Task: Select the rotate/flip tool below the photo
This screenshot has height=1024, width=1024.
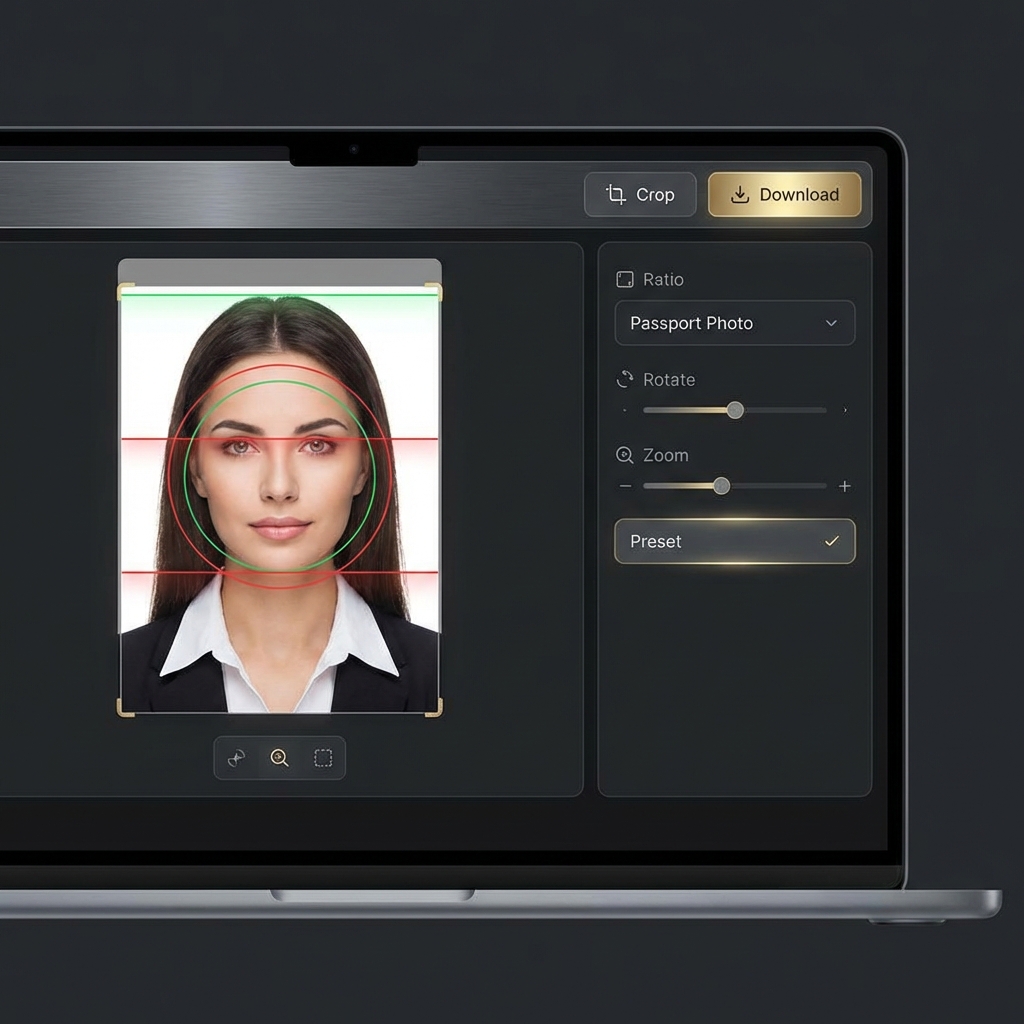Action: click(x=237, y=758)
